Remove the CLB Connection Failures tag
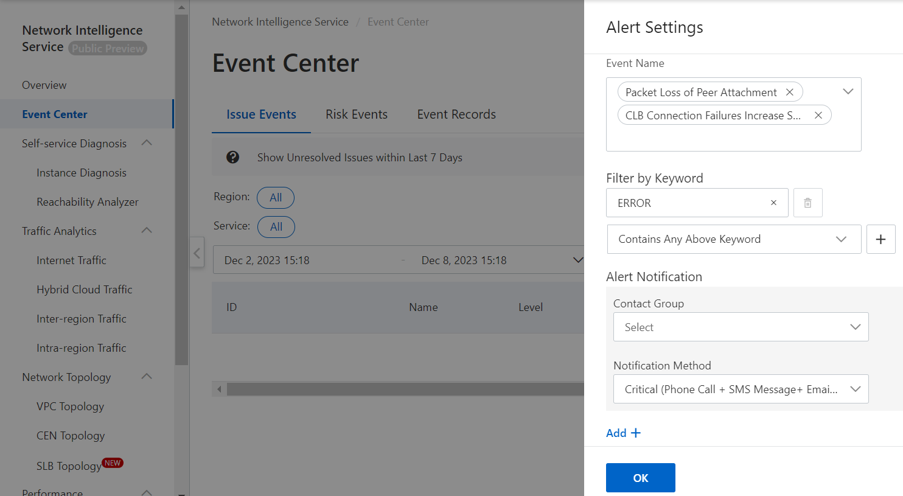The height and width of the screenshot is (496, 903). [x=818, y=115]
